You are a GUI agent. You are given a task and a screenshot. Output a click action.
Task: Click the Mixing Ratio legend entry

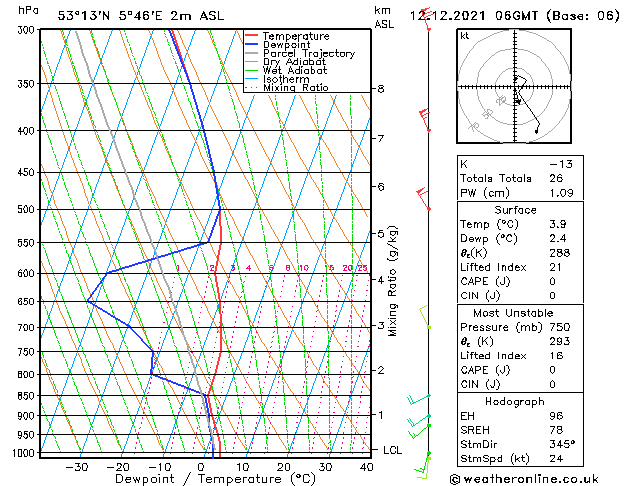point(287,88)
